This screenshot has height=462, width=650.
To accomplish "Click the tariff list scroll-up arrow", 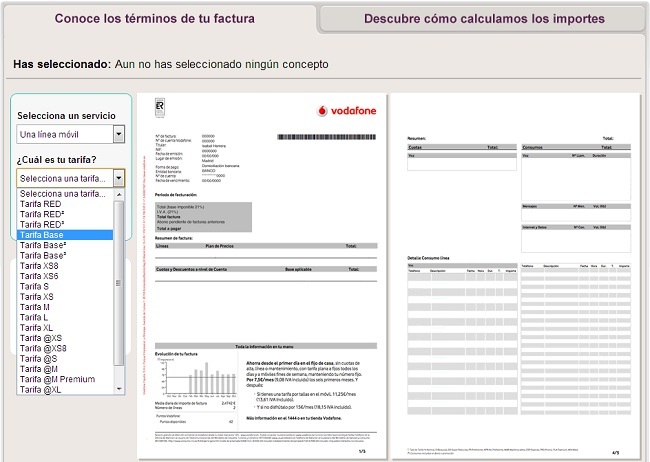I will [119, 194].
